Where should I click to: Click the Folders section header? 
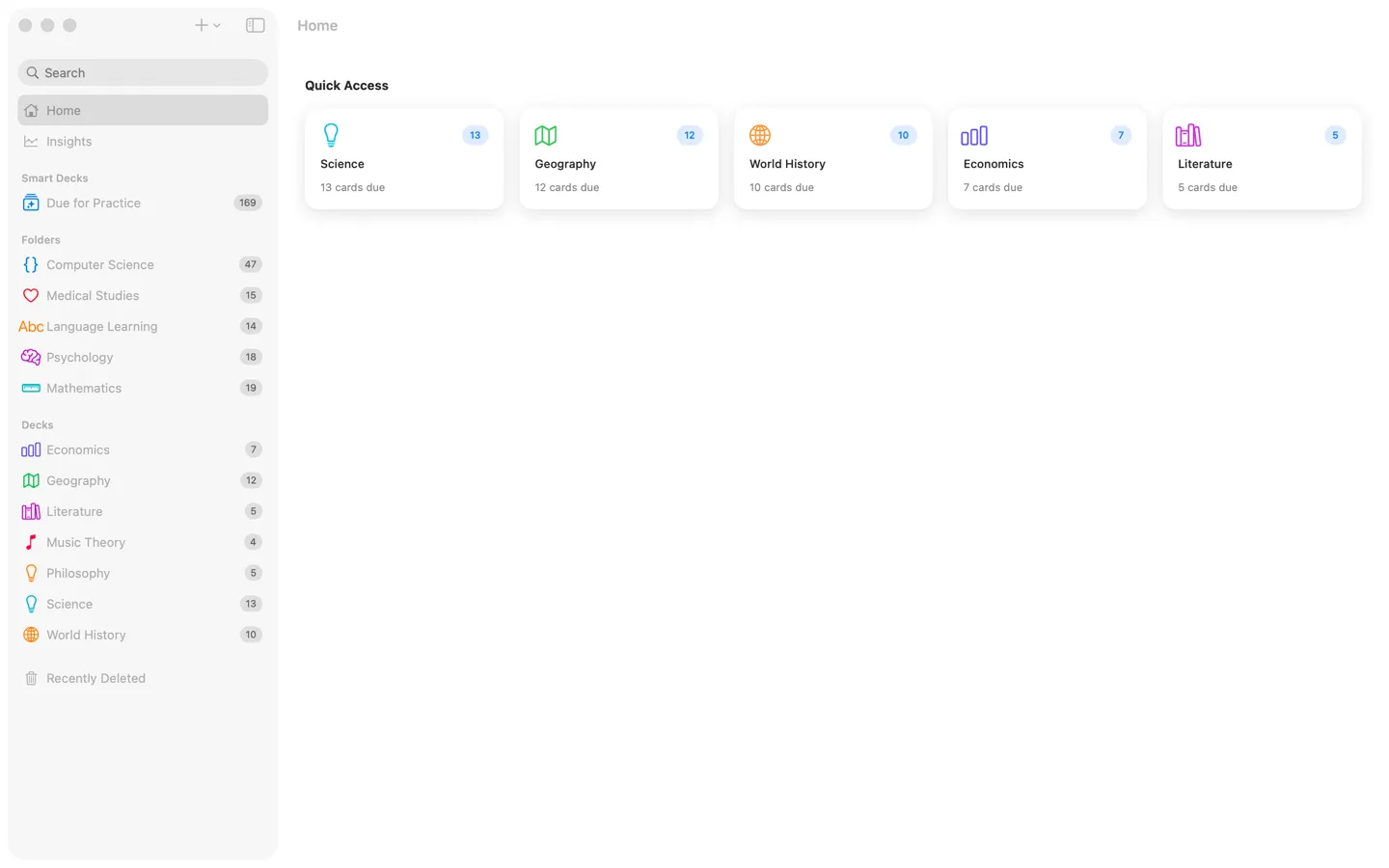point(41,239)
